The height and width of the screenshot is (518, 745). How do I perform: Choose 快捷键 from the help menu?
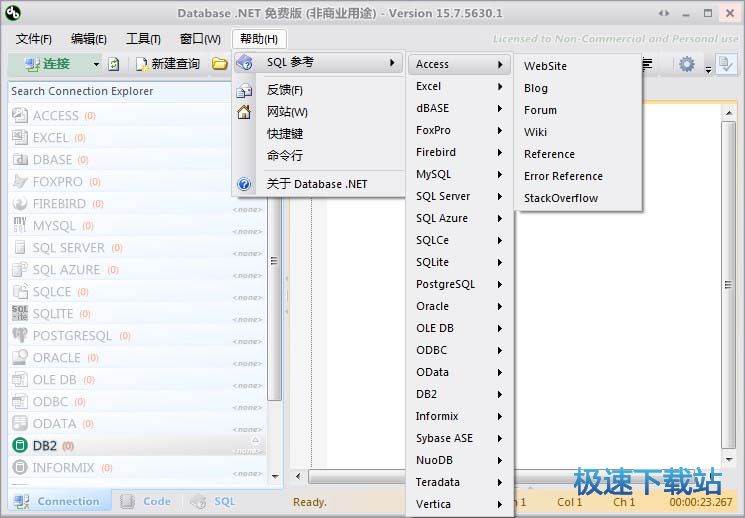pos(318,134)
